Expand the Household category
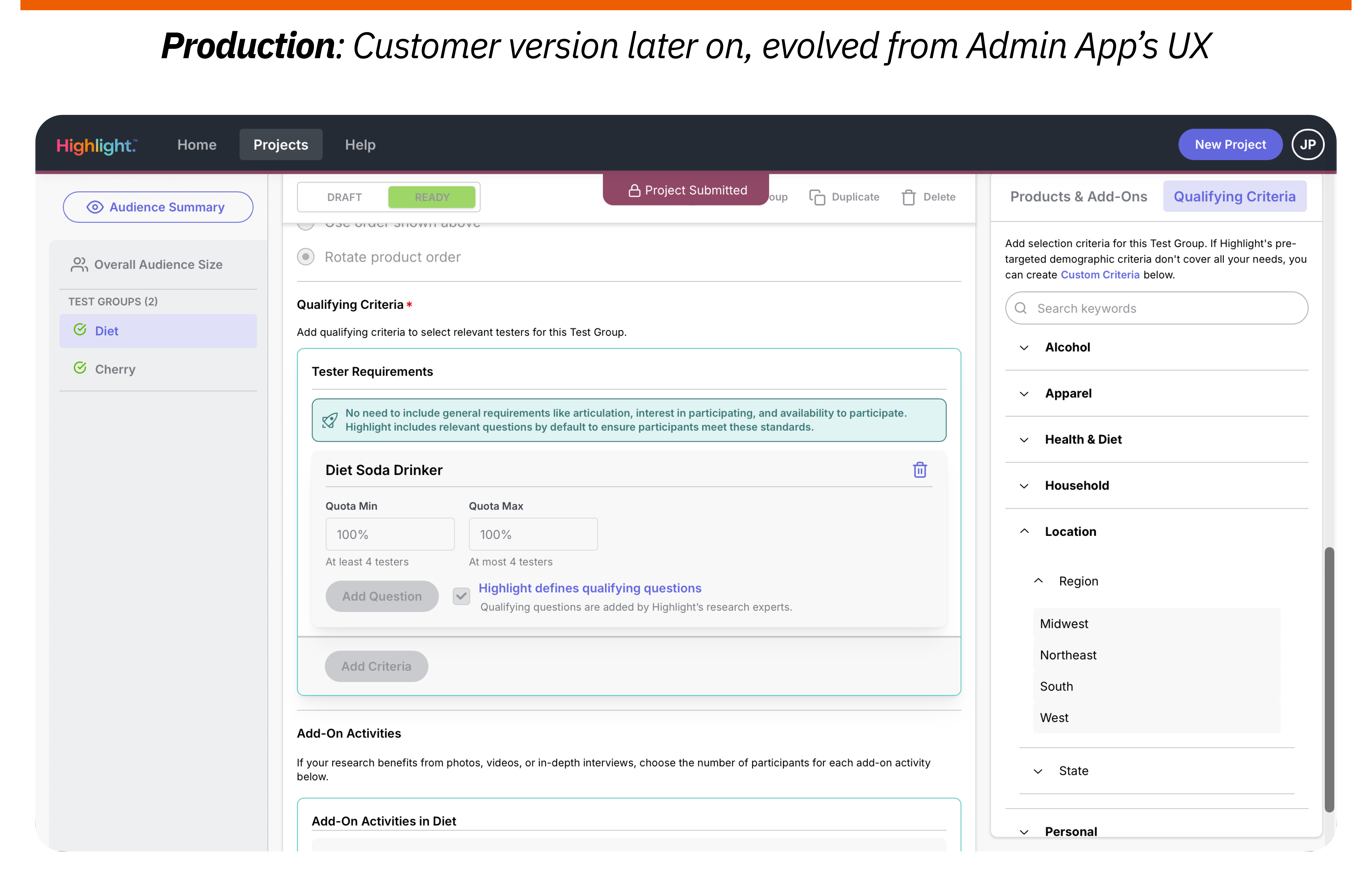 [x=1156, y=486]
